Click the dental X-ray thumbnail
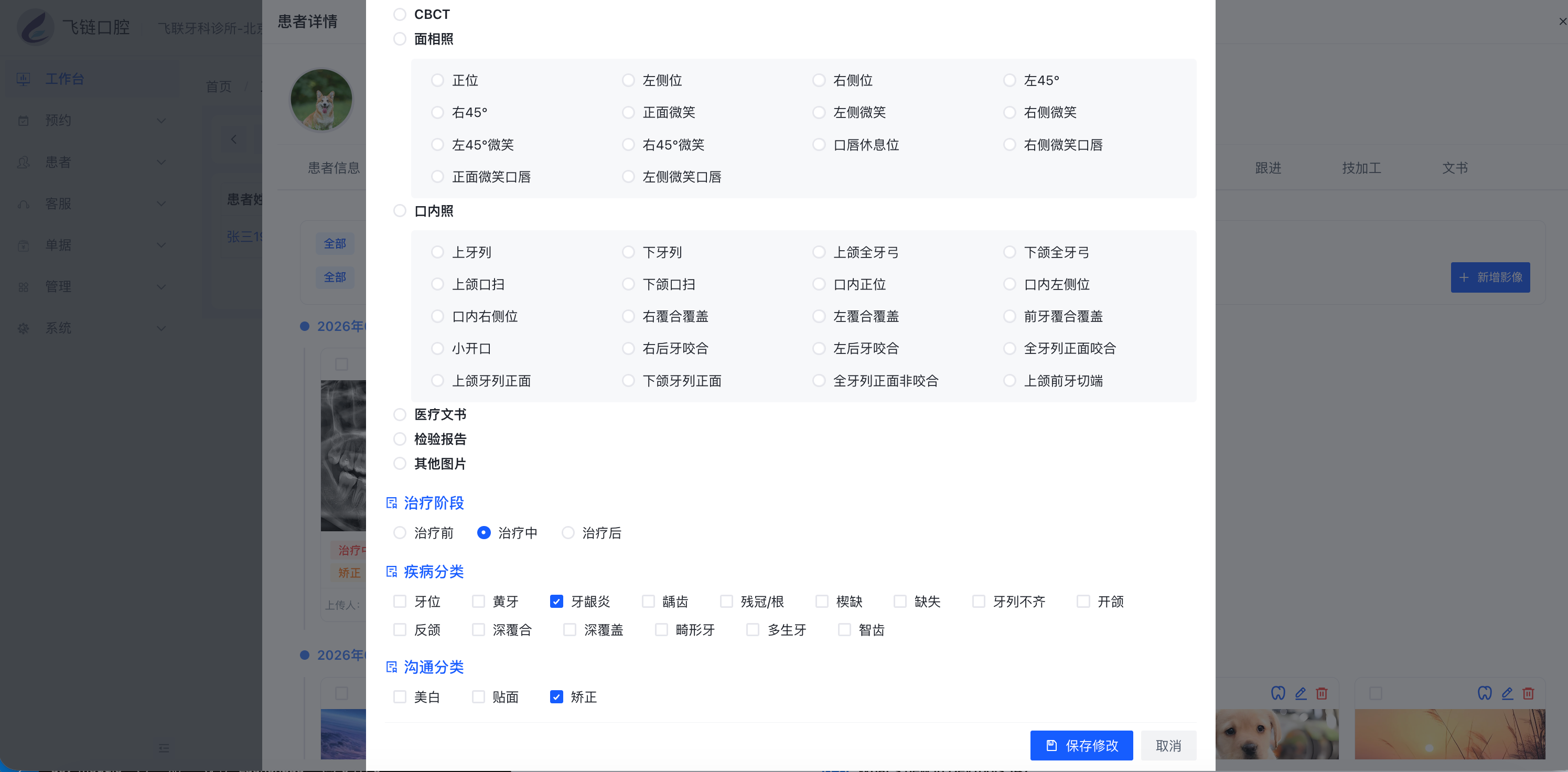Screen dimensions: 1568x772 343,455
